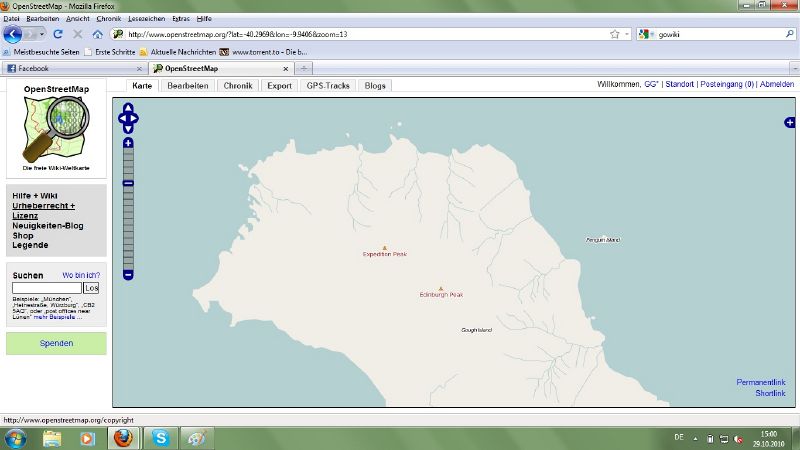The width and height of the screenshot is (800, 450).
Task: Open the Shop sidebar link
Action: [x=23, y=236]
